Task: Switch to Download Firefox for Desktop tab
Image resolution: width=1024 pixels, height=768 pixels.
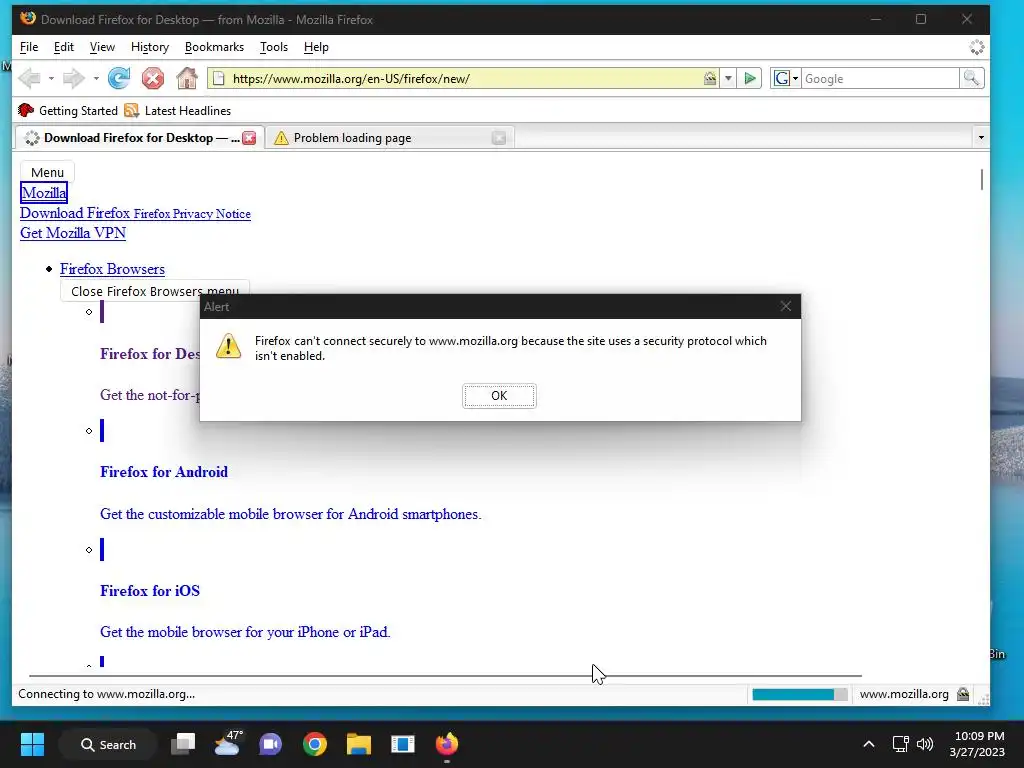Action: [140, 138]
